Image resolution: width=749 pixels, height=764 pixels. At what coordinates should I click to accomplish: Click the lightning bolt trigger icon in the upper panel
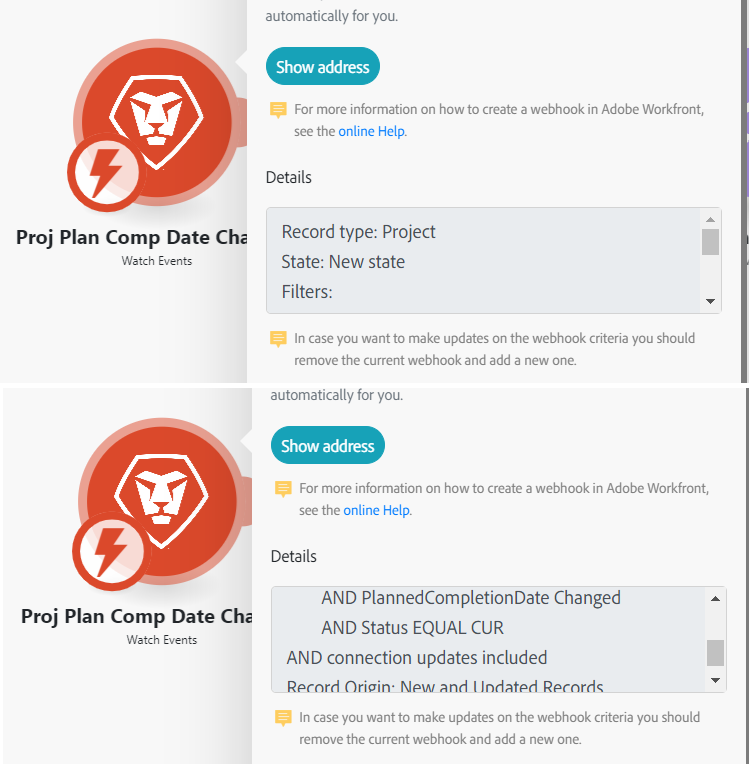click(105, 172)
